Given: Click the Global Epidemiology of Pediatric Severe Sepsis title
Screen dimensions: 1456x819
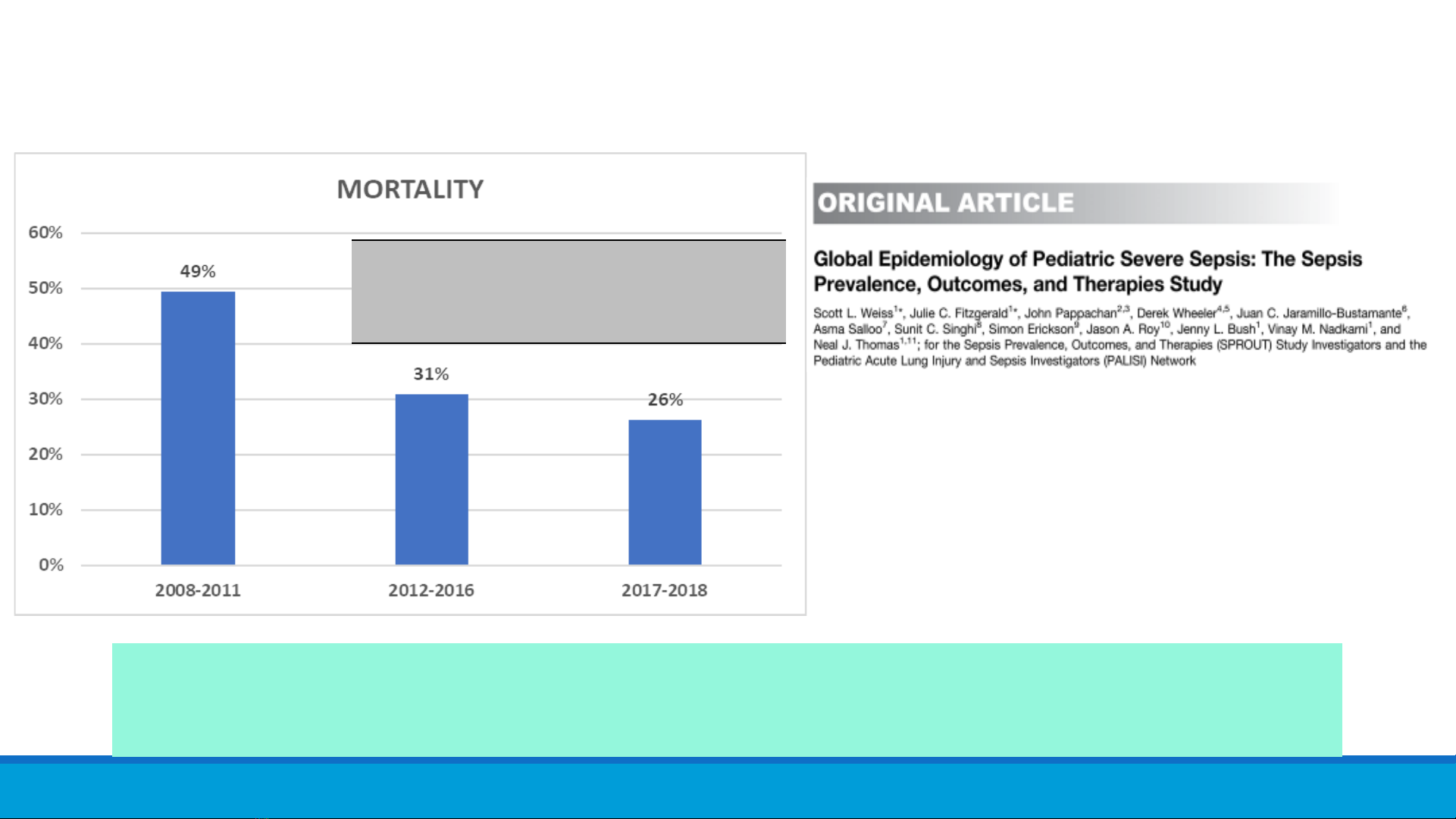Looking at the screenshot, I should (1088, 271).
